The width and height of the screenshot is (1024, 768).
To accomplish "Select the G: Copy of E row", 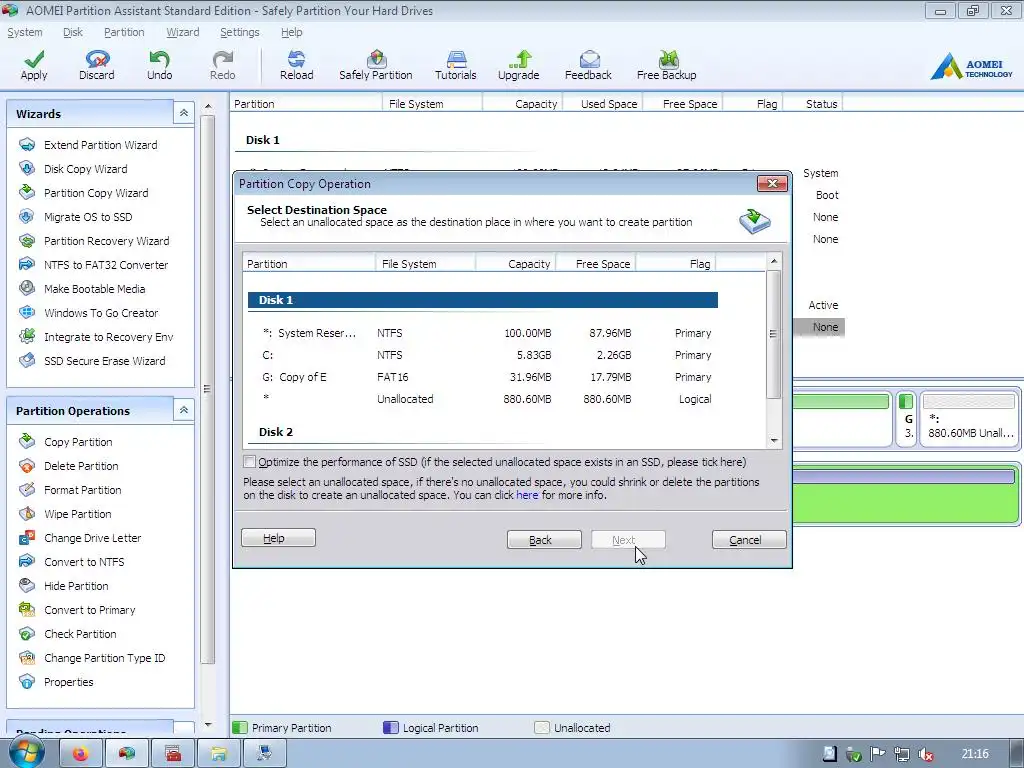I will [483, 377].
